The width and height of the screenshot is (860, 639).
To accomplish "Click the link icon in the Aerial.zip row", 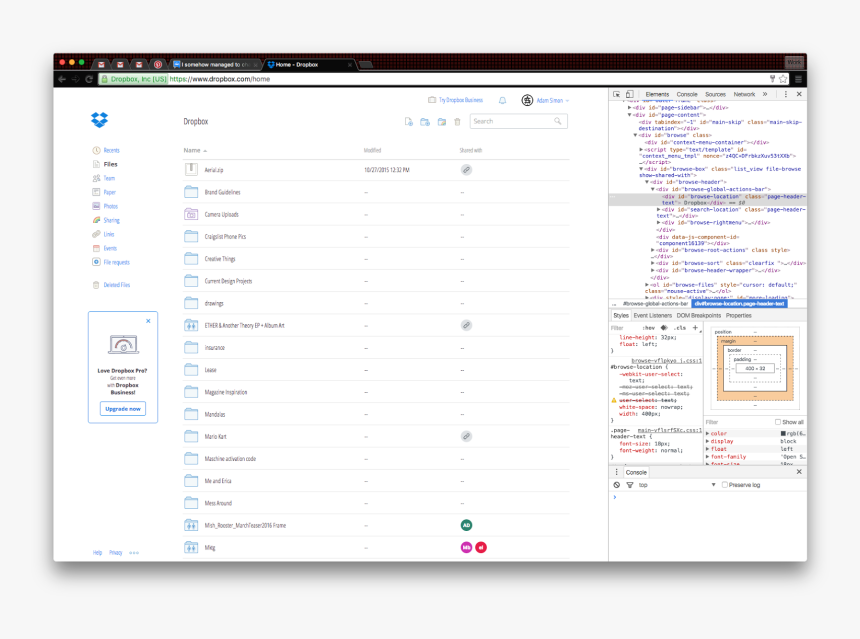I will pos(466,170).
